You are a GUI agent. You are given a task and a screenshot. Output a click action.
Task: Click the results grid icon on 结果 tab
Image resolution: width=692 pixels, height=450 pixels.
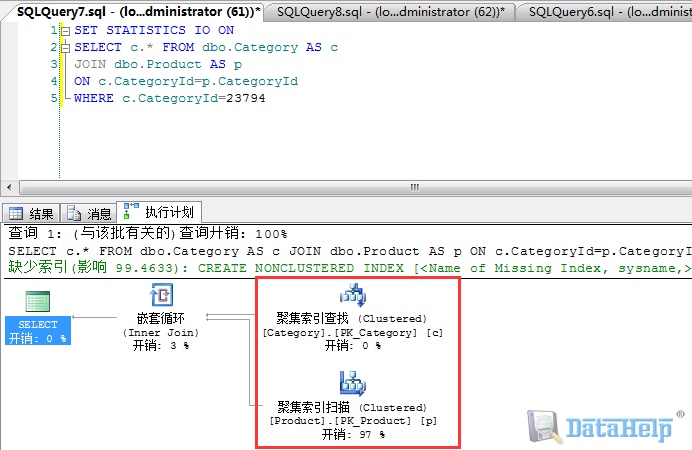16,214
